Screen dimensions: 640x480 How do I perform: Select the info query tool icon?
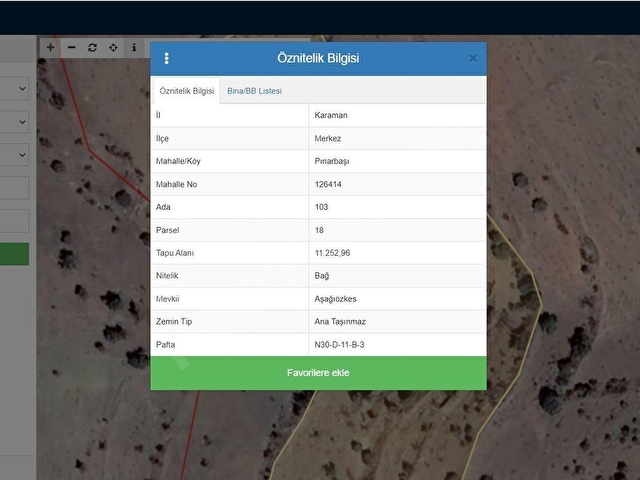pyautogui.click(x=134, y=47)
